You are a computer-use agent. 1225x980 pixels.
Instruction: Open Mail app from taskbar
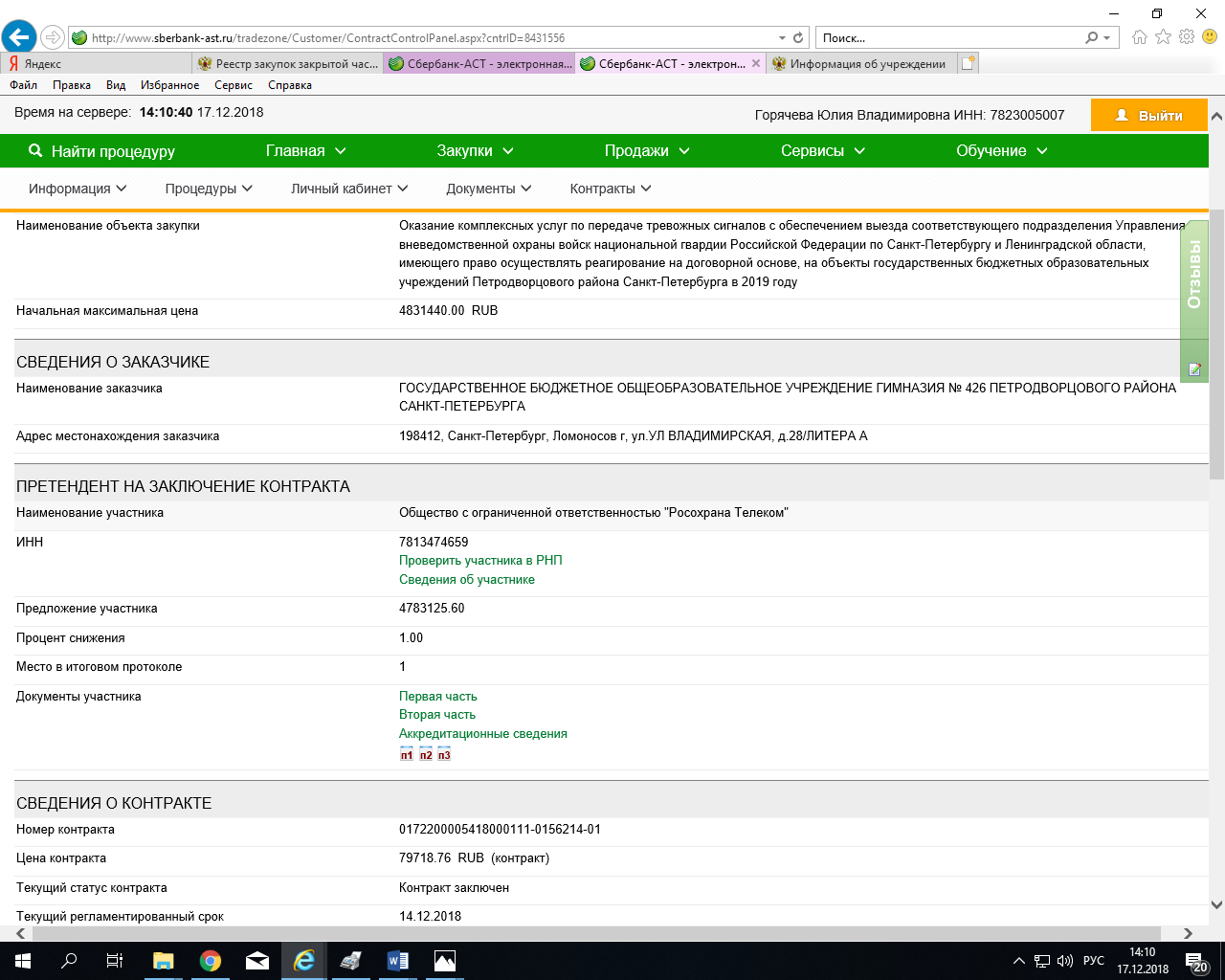click(x=256, y=961)
